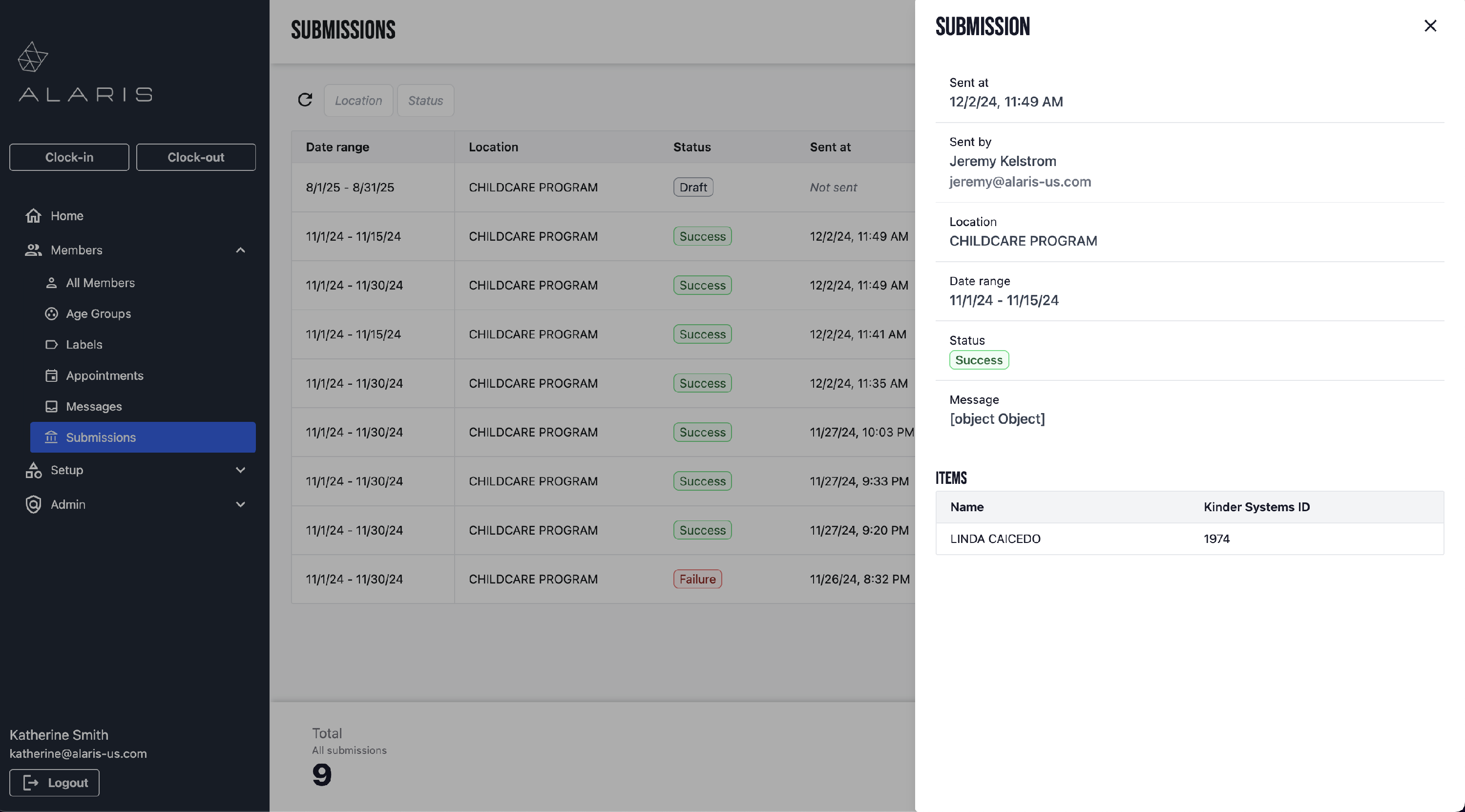The height and width of the screenshot is (812, 1465).
Task: Collapse the Members section chevron
Action: (x=241, y=250)
